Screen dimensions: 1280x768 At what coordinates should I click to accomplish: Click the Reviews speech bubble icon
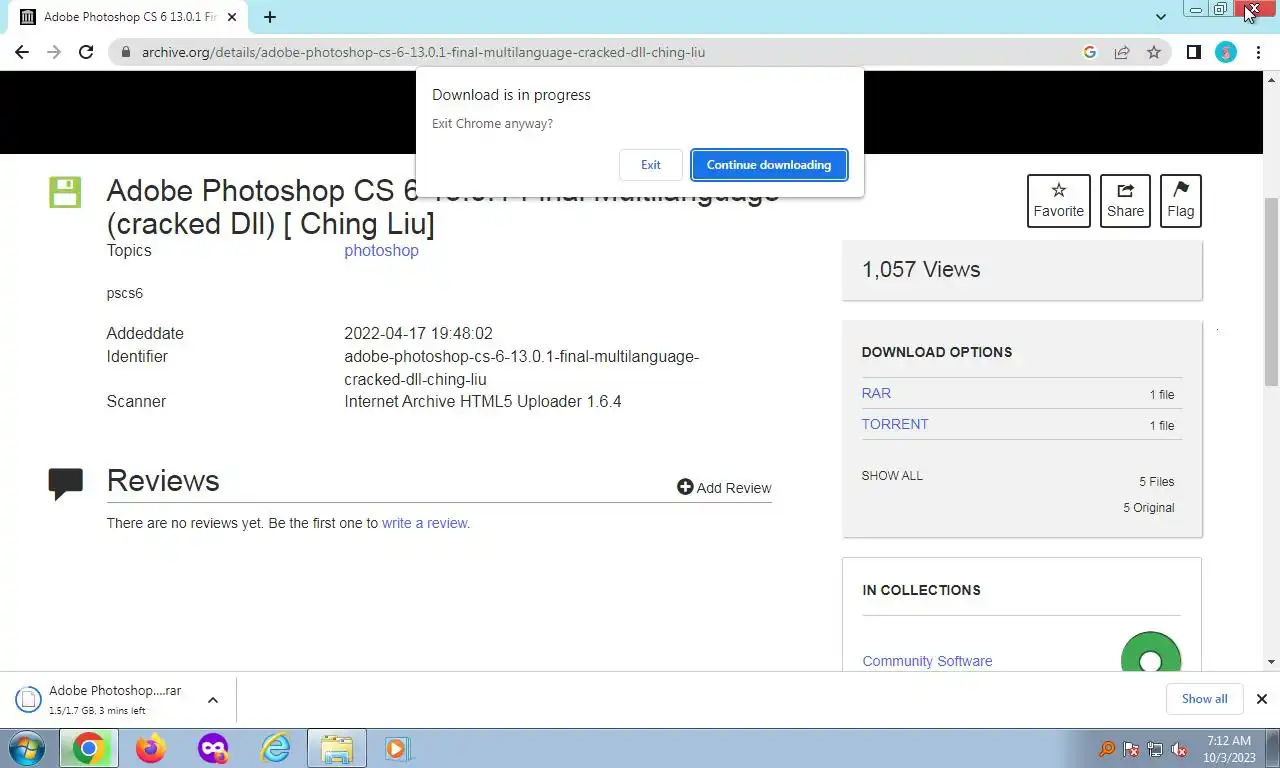coord(65,483)
